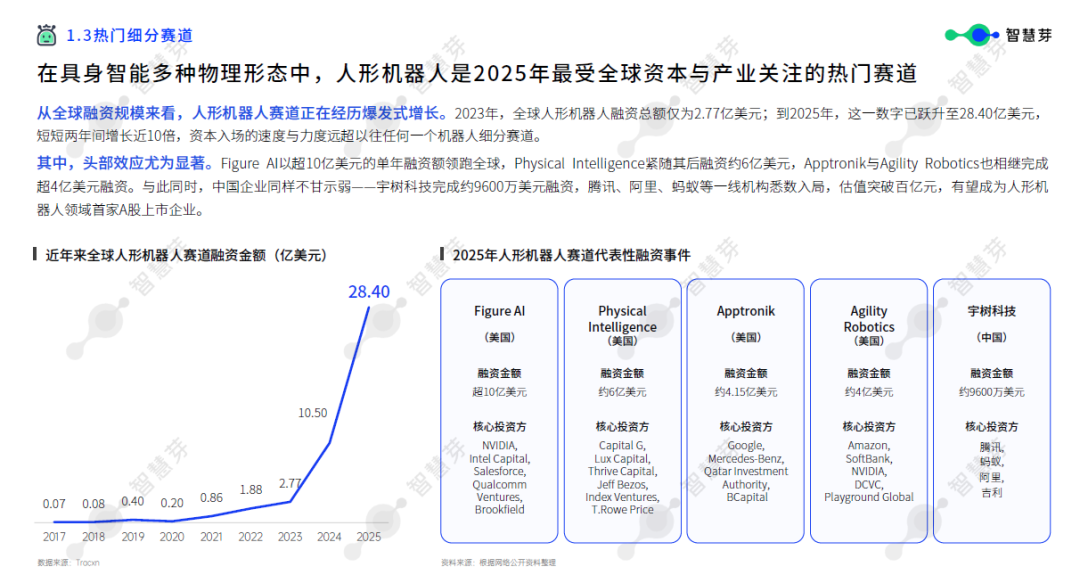Click Jeff Bezos investor entry
1080x575 pixels.
(622, 484)
